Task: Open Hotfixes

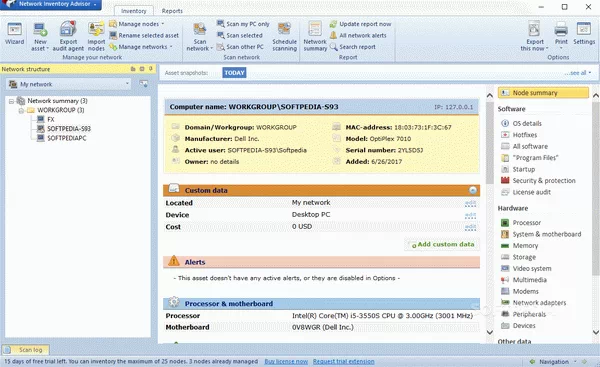Action: click(x=519, y=135)
